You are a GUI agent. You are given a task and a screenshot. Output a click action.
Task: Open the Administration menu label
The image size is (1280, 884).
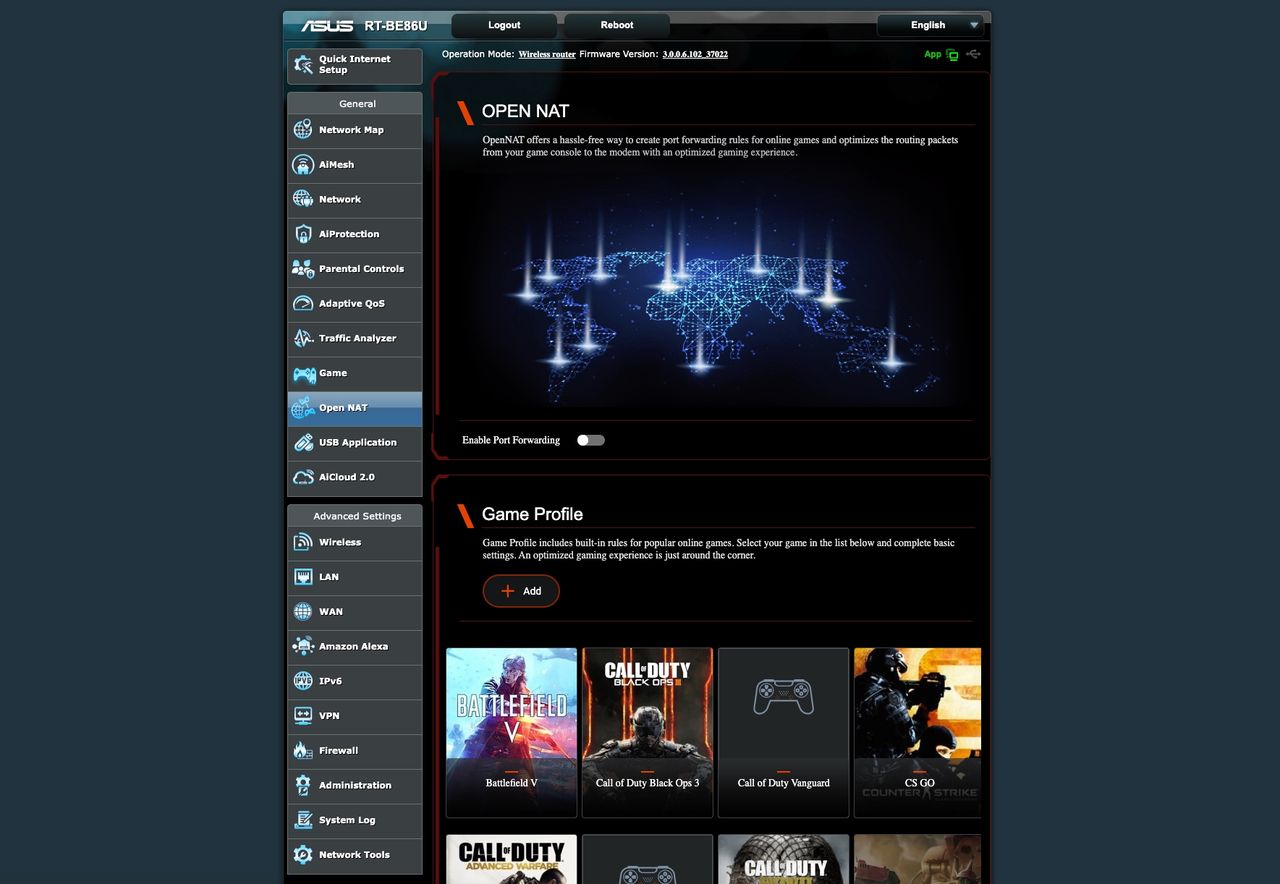355,785
